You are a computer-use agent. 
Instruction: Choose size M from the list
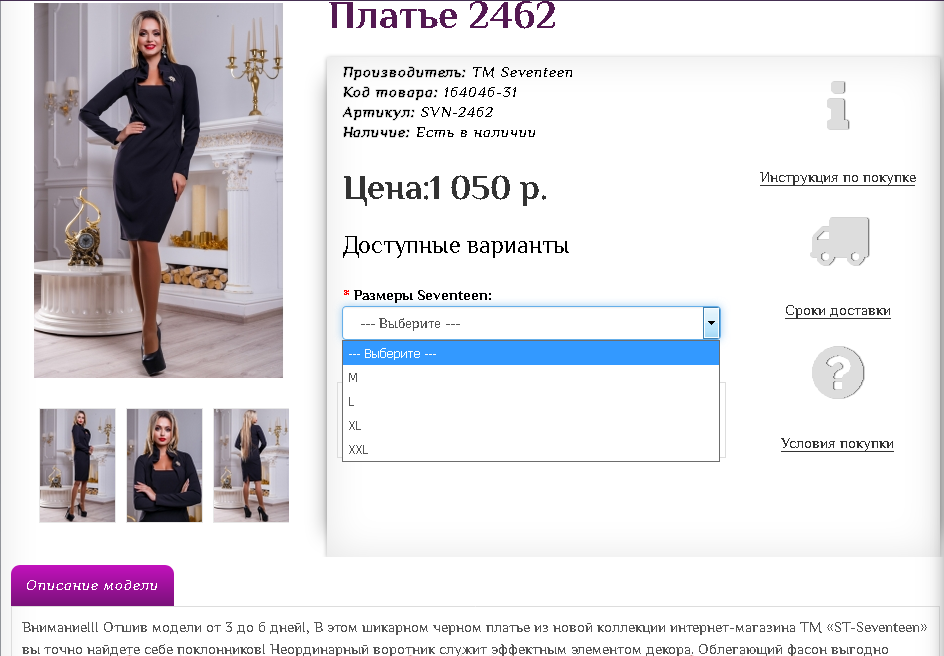(530, 377)
